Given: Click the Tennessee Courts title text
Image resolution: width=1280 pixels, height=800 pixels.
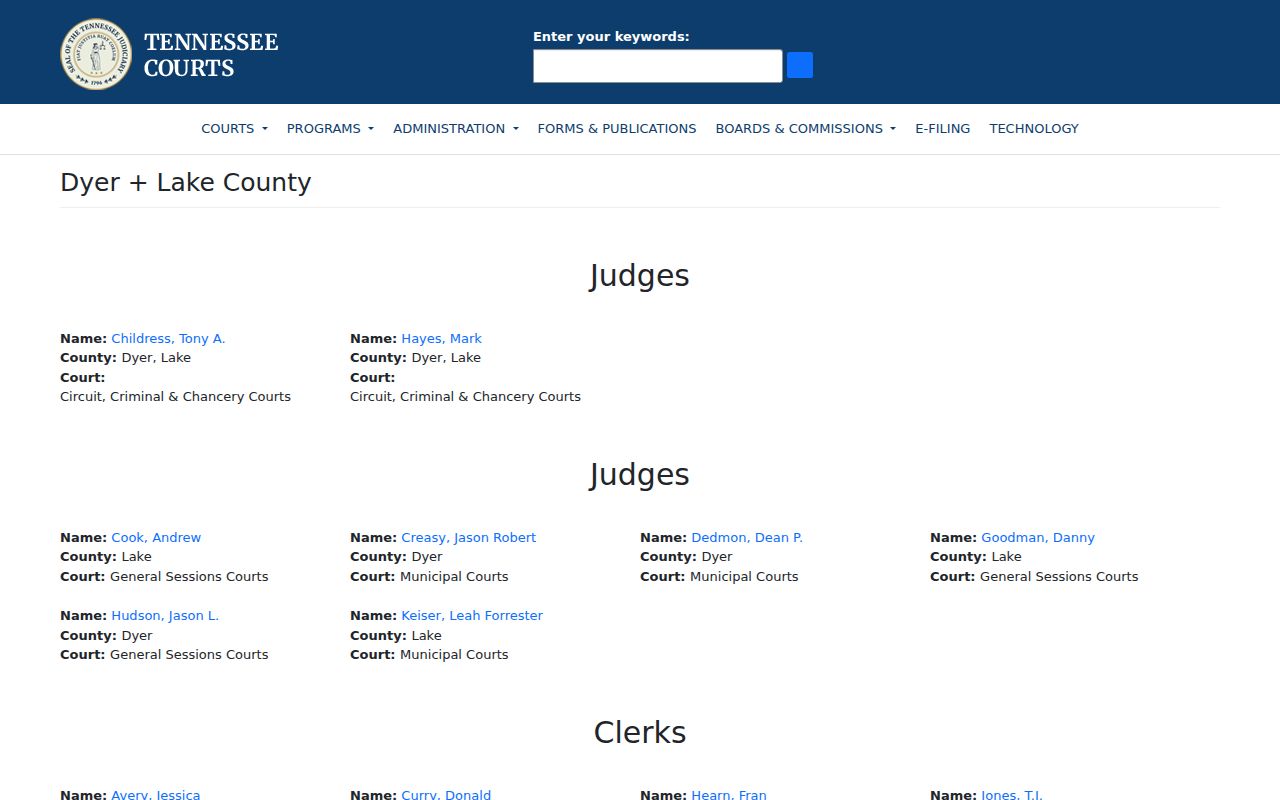Looking at the screenshot, I should click(211, 55).
